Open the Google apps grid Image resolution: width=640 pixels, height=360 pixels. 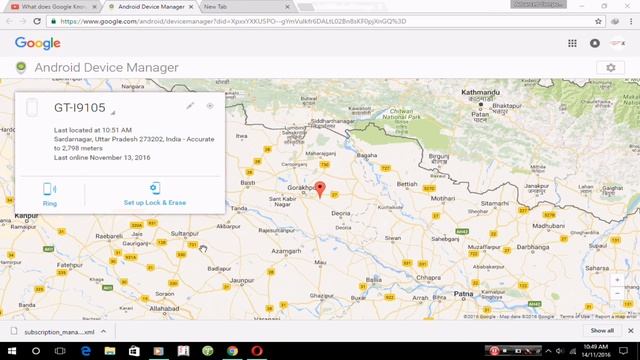[x=572, y=43]
